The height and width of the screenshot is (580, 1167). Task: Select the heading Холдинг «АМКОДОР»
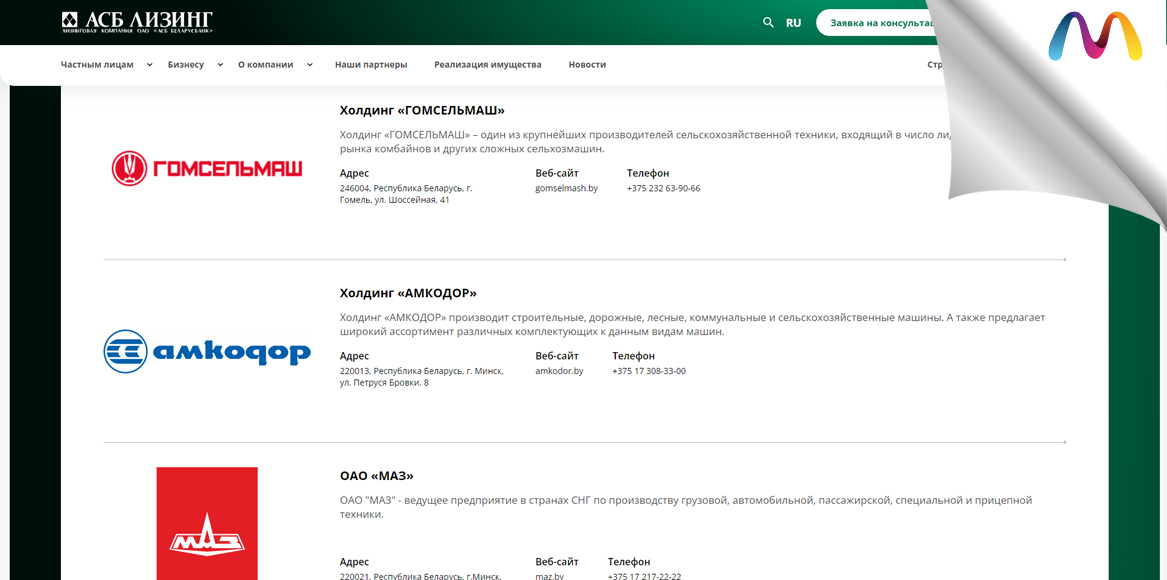[x=408, y=293]
